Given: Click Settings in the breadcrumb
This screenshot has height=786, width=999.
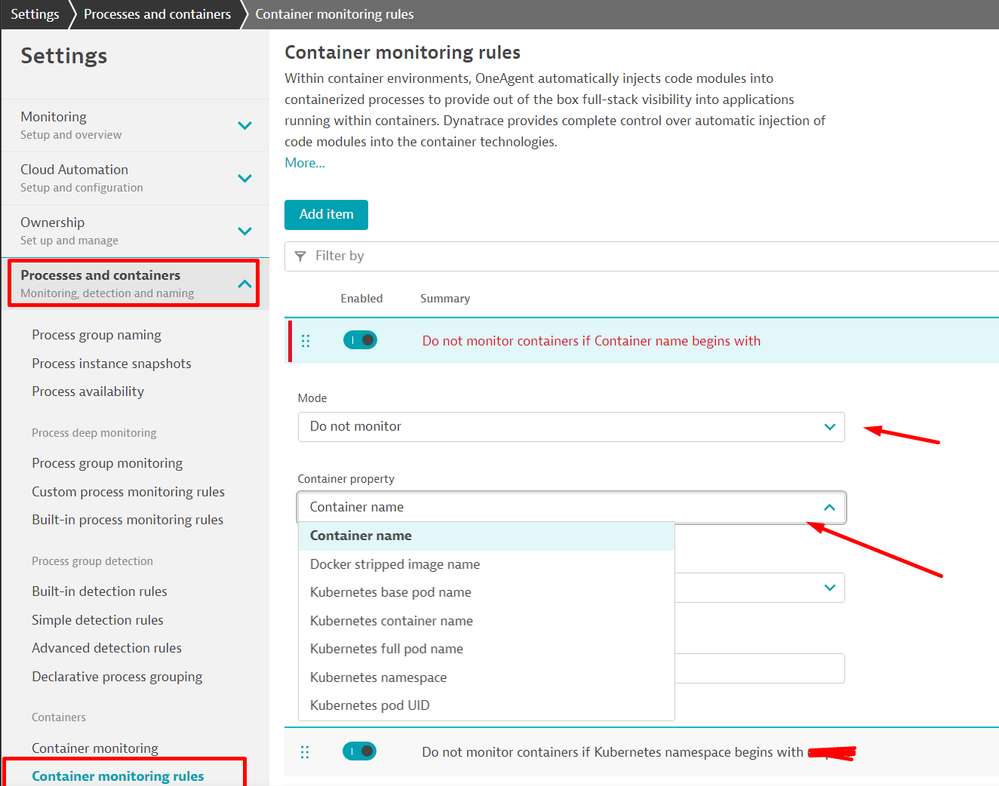Looking at the screenshot, I should [x=35, y=14].
